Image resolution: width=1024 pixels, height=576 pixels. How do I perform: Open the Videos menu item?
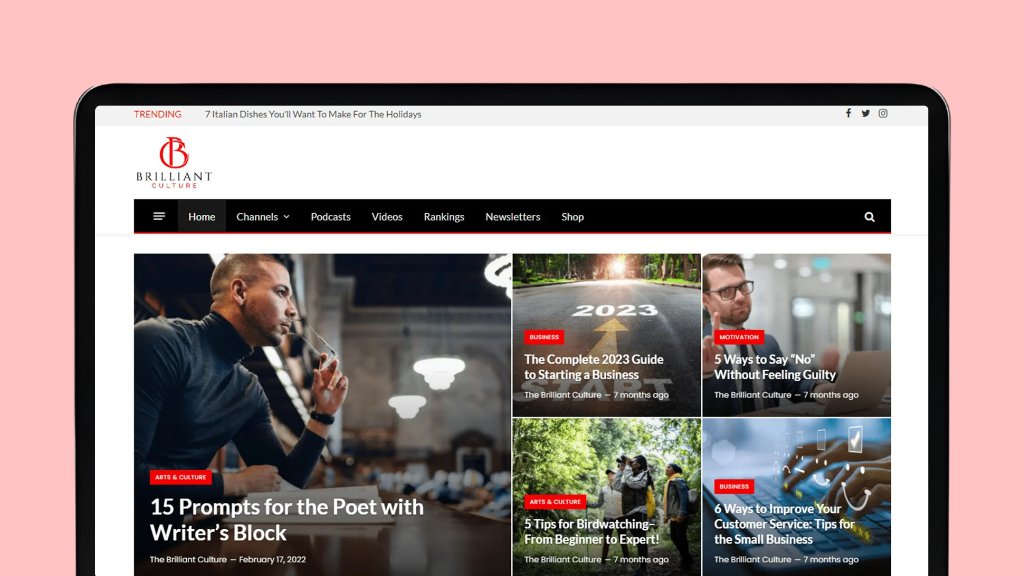(x=387, y=217)
